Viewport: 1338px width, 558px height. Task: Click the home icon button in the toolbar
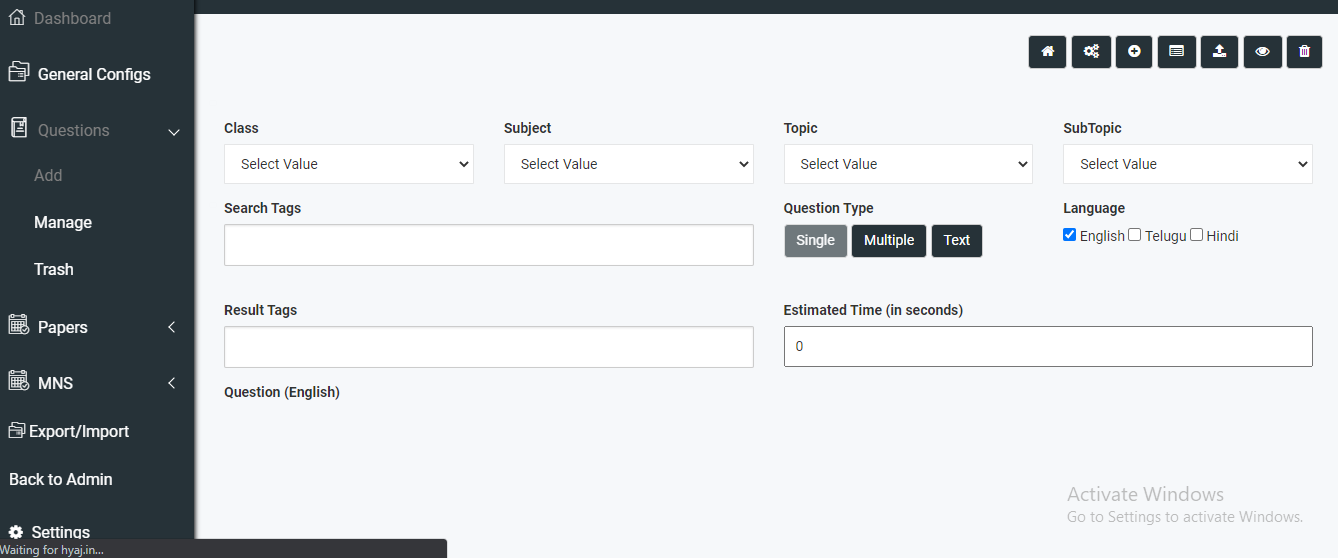(1047, 52)
